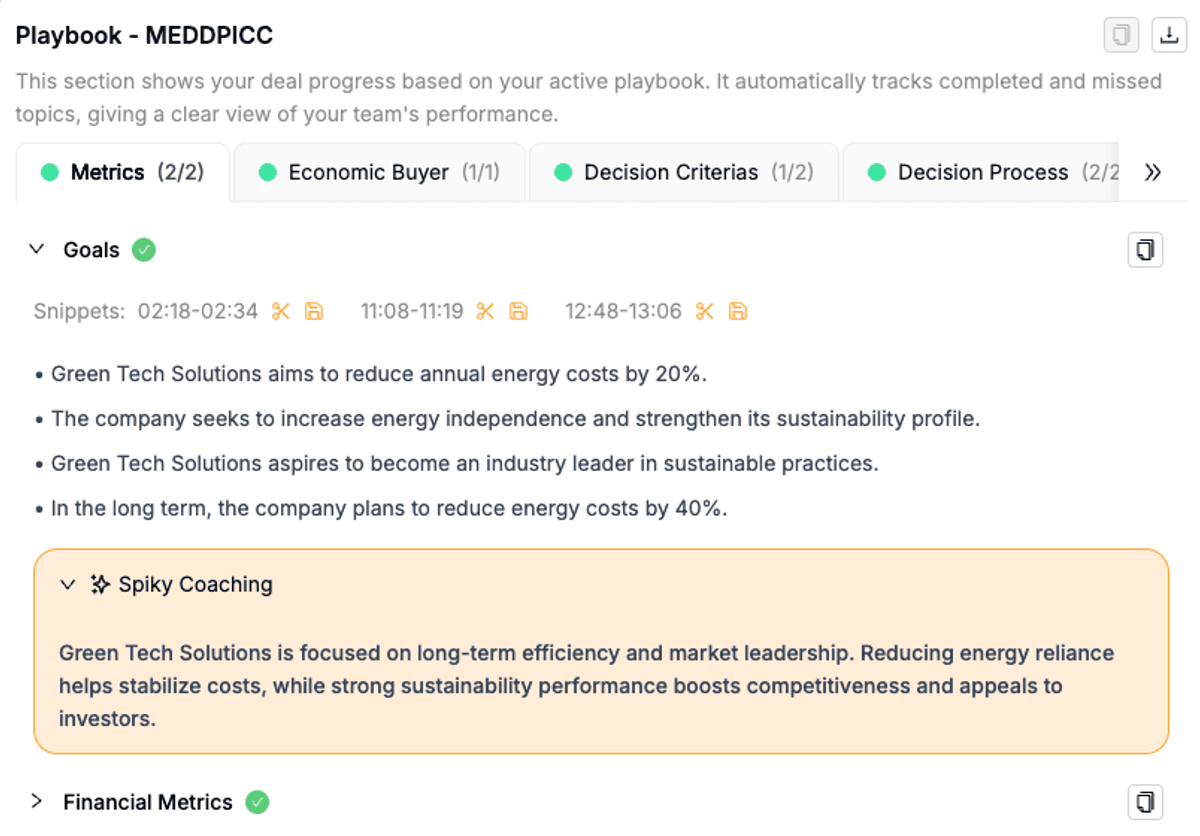This screenshot has width=1200, height=836.
Task: Cut the 12:48-13:06 snippet with scissors icon
Action: pos(705,311)
